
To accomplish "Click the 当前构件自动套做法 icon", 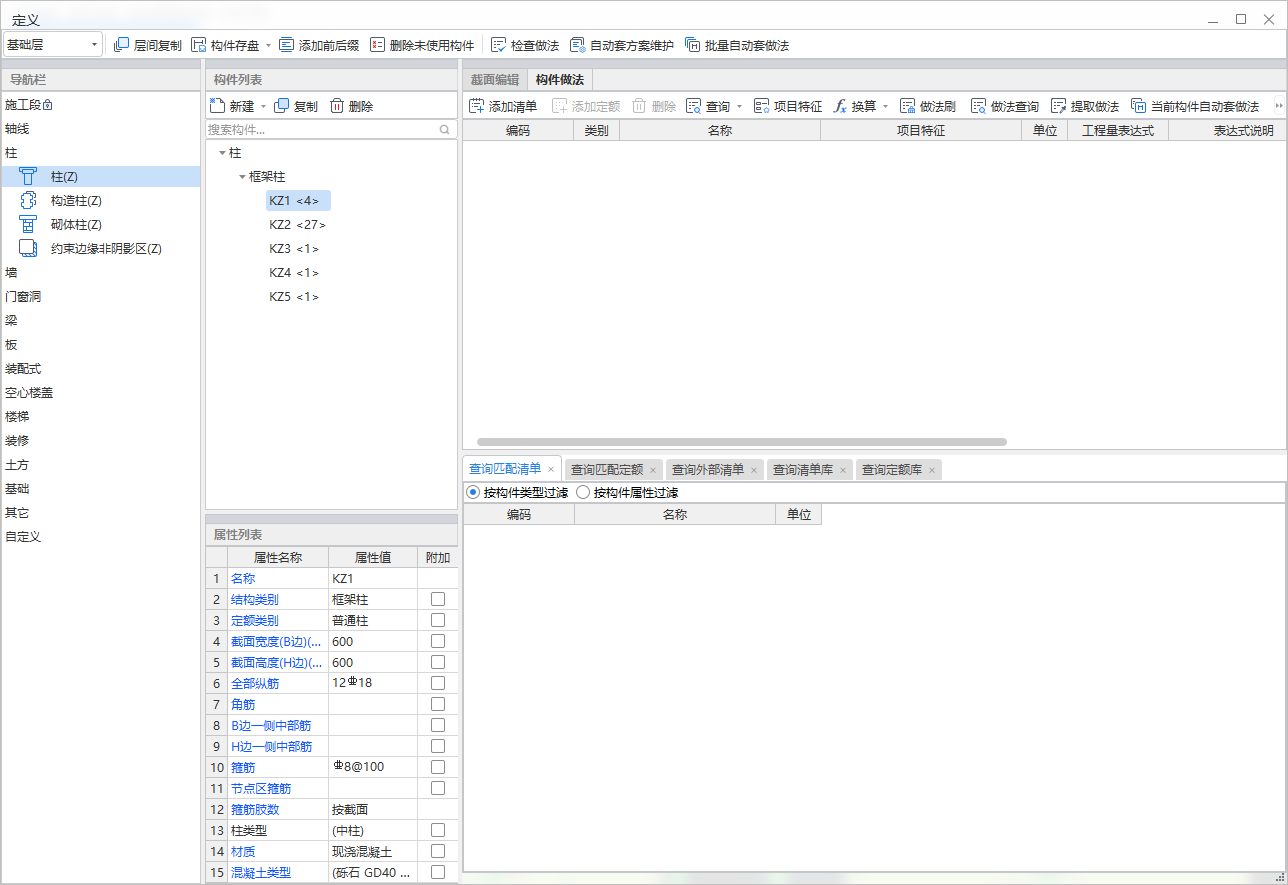I will [1138, 106].
